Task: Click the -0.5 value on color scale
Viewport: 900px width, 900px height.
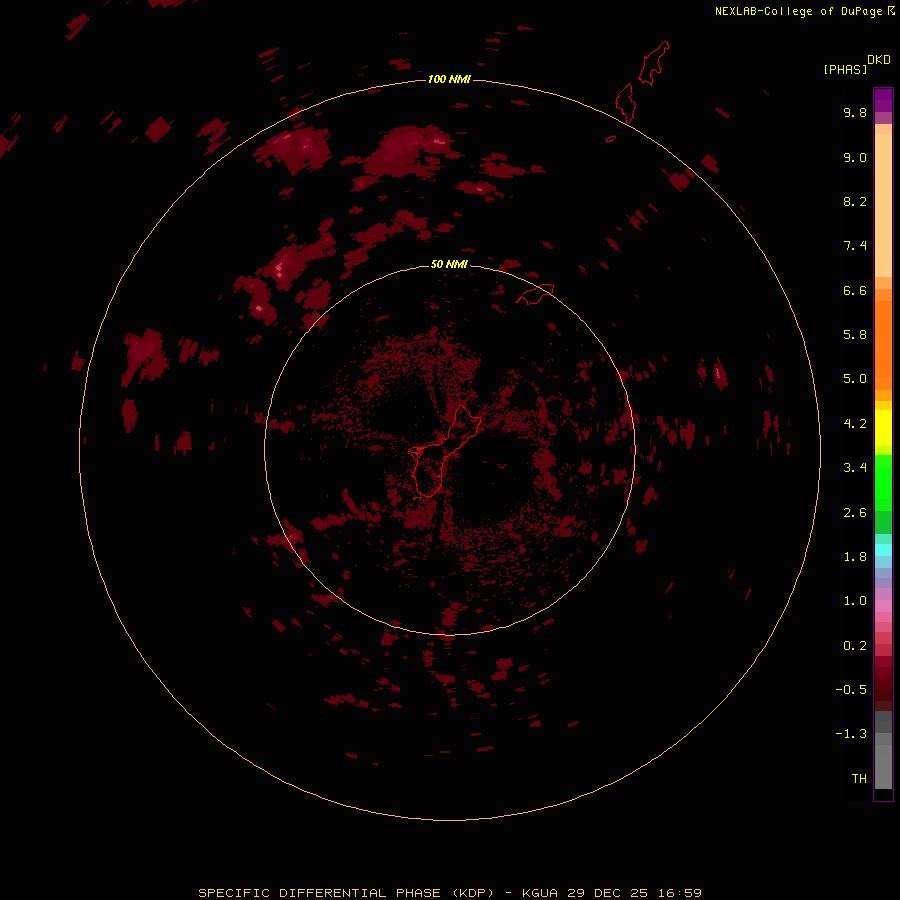Action: pyautogui.click(x=851, y=690)
